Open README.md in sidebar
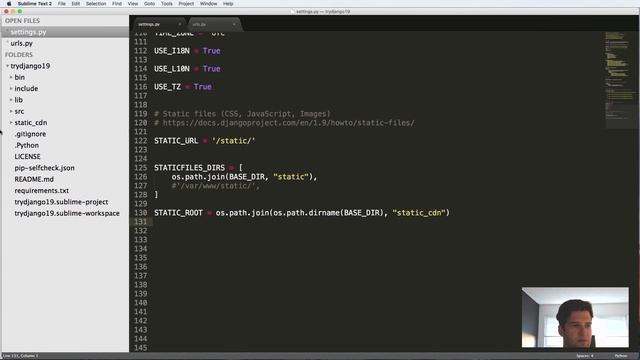The width and height of the screenshot is (640, 360). [x=34, y=179]
